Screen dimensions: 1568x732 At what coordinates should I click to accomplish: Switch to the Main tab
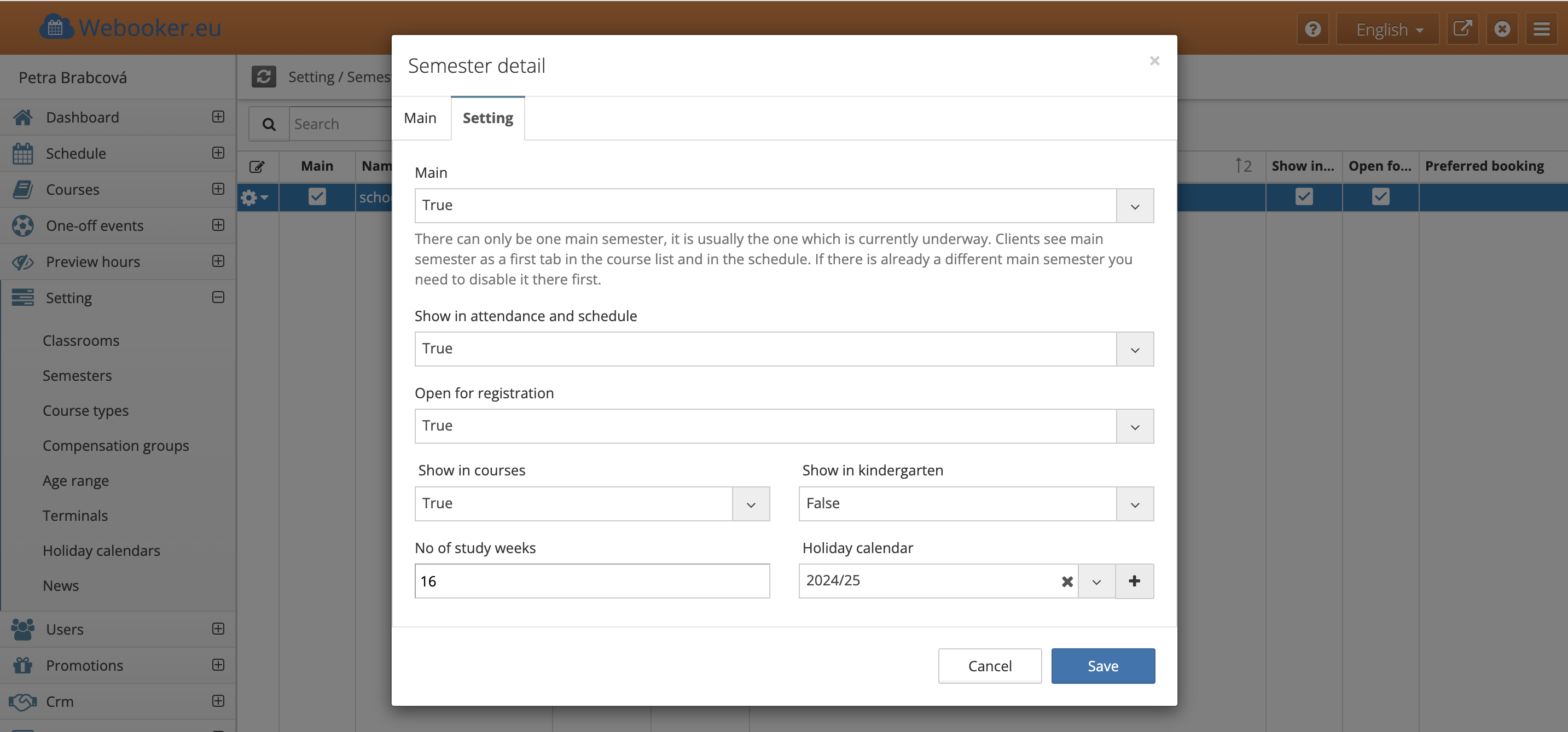pyautogui.click(x=420, y=118)
